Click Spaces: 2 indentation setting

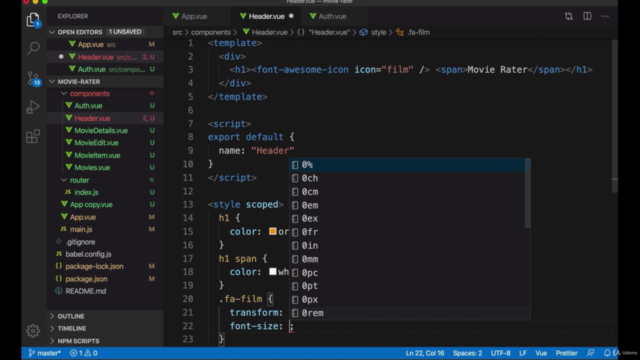pyautogui.click(x=467, y=353)
